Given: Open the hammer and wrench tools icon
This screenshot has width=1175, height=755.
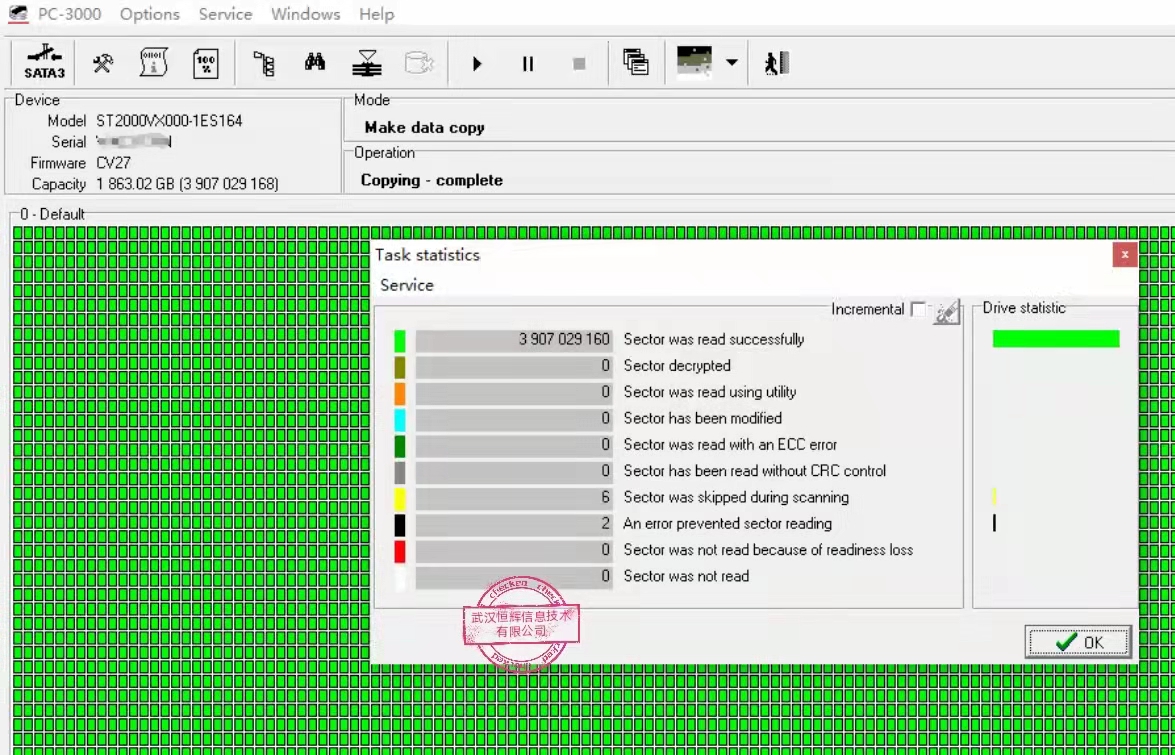Looking at the screenshot, I should (103, 63).
